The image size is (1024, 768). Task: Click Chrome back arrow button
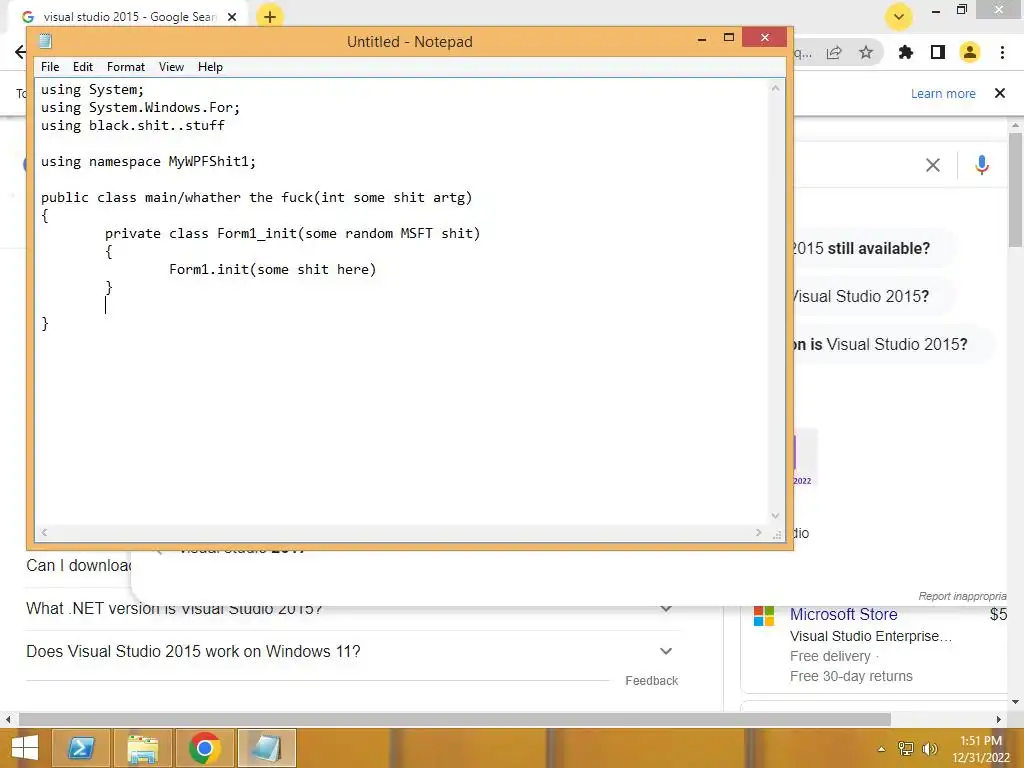[x=20, y=52]
